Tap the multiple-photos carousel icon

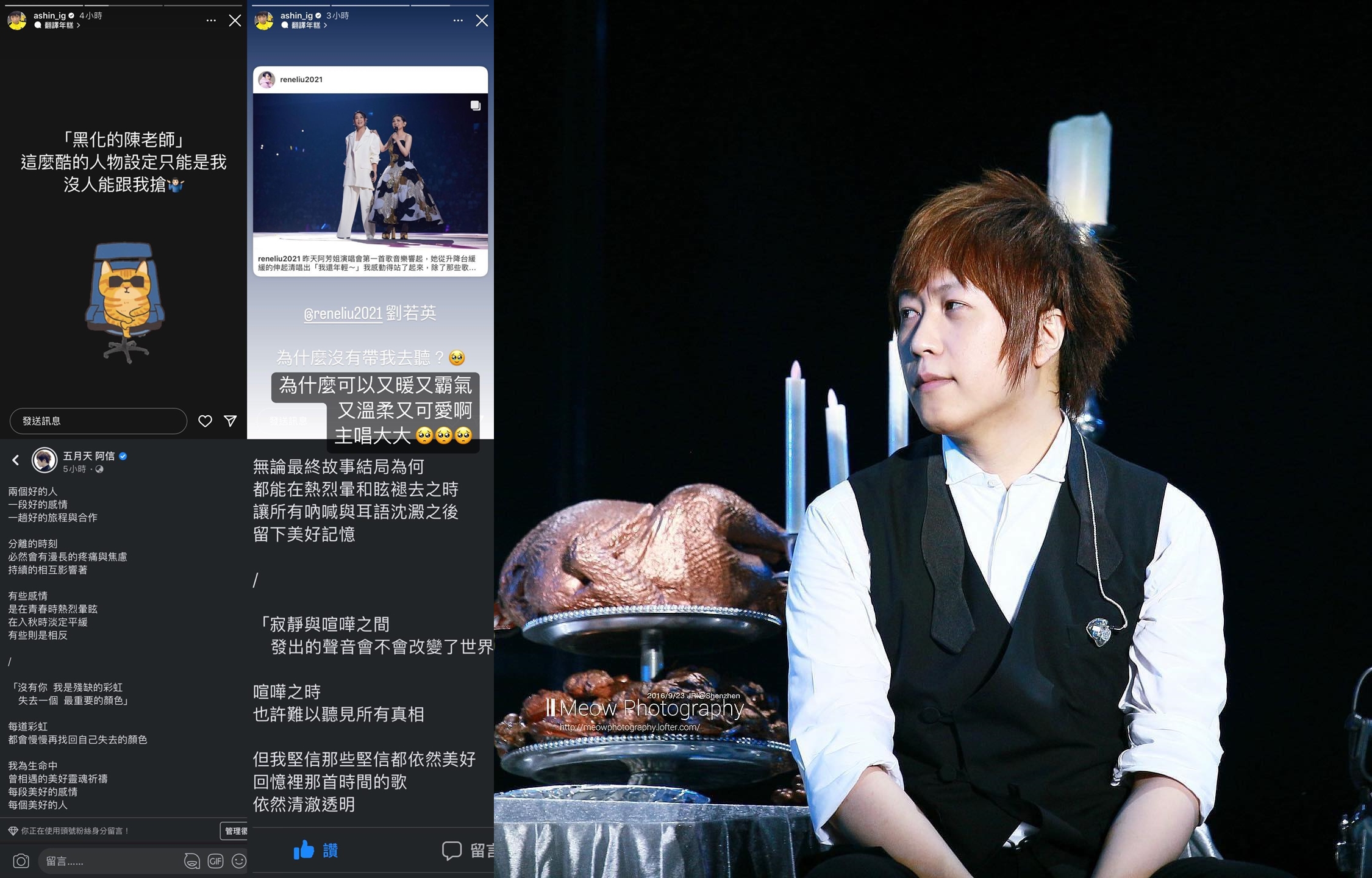click(476, 105)
